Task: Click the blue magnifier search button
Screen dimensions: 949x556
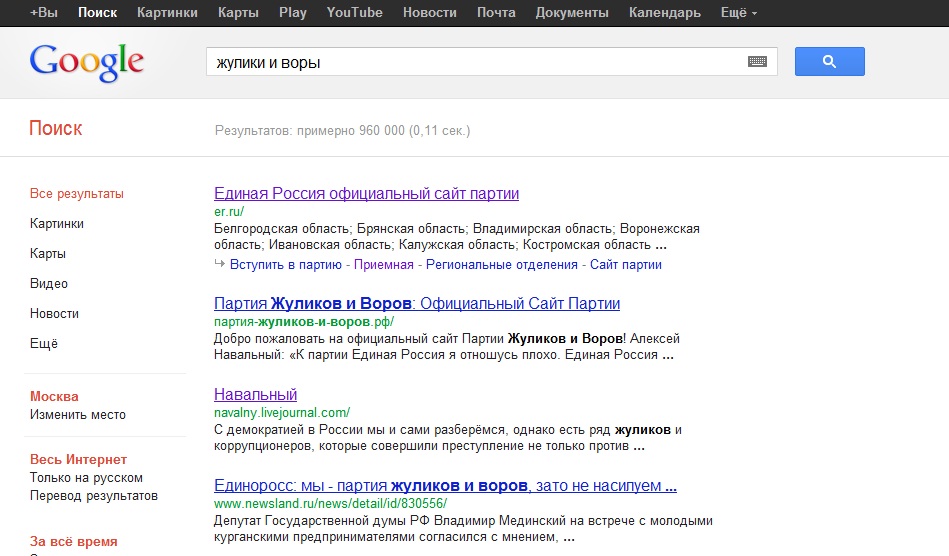Action: click(x=829, y=61)
